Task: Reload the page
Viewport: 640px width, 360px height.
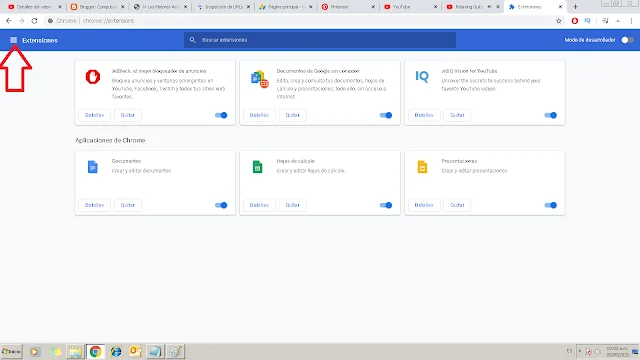Action: pyautogui.click(x=34, y=21)
